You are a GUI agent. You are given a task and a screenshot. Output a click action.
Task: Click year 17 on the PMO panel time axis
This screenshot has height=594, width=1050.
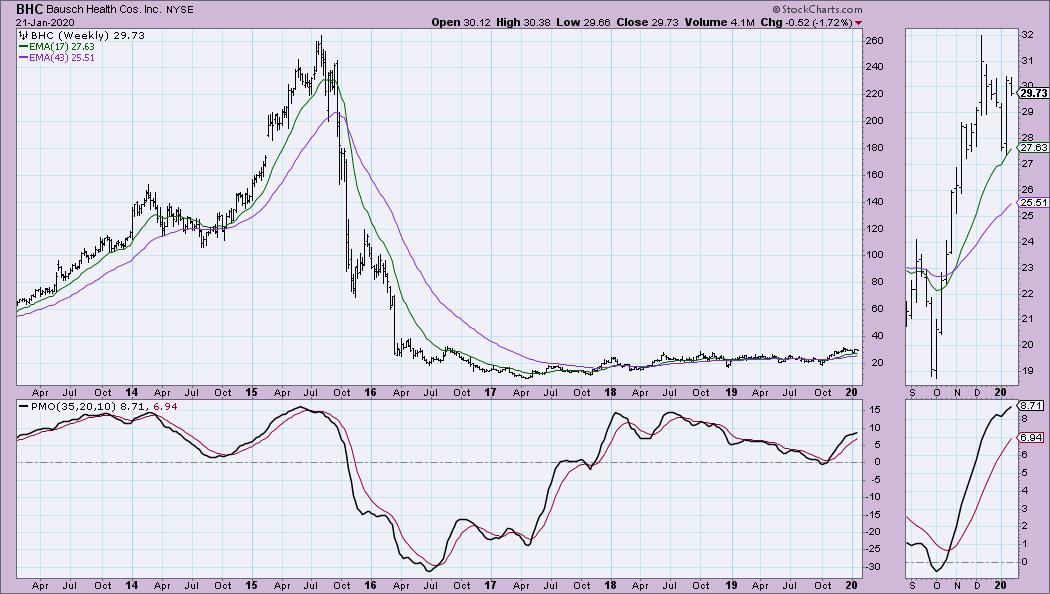pos(491,585)
